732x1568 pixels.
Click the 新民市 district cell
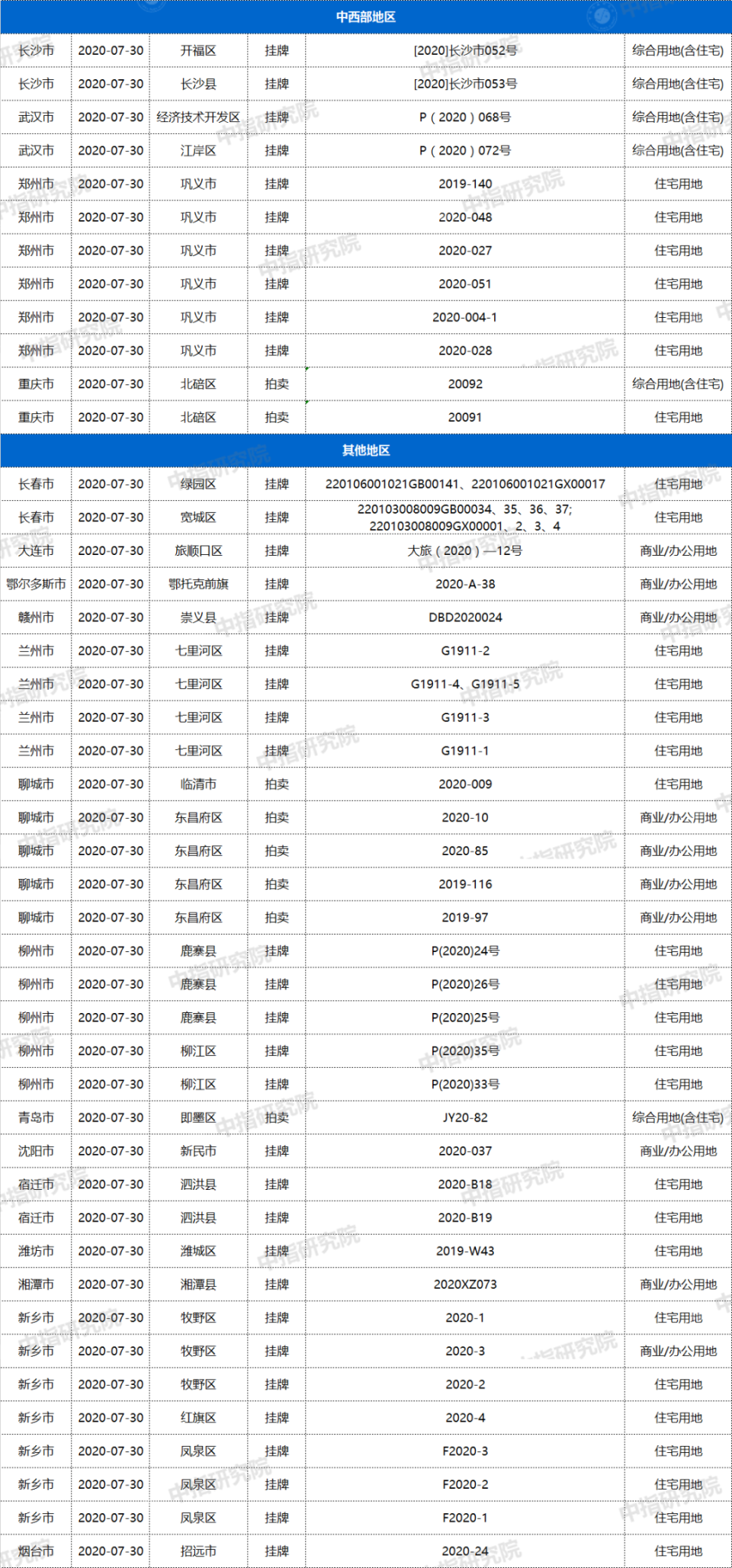coord(198,1151)
